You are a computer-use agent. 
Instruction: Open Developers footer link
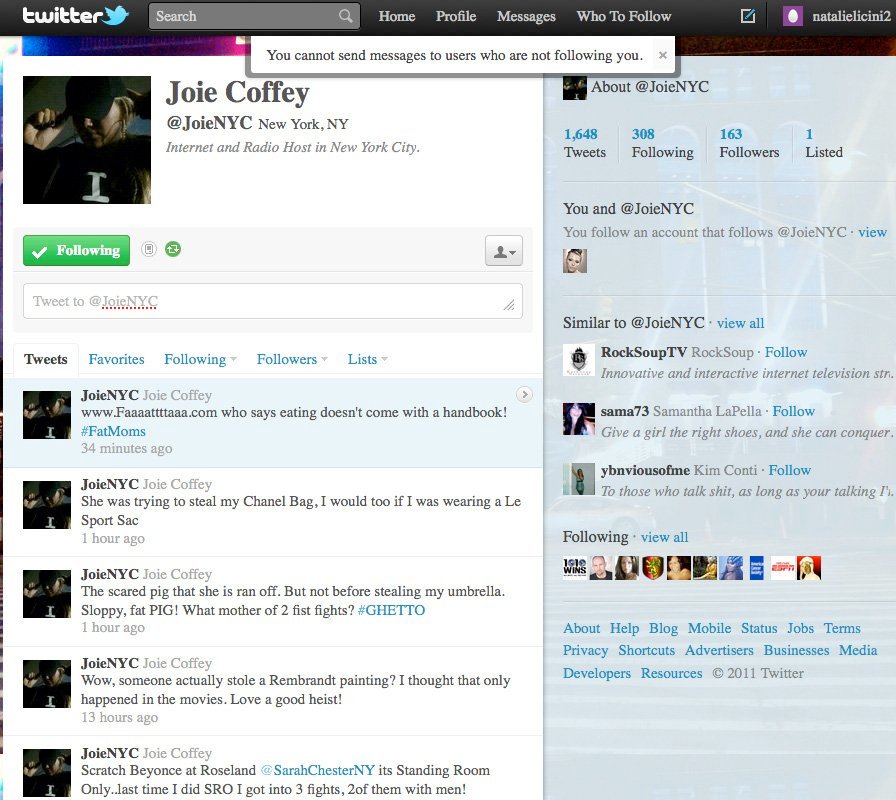point(597,673)
